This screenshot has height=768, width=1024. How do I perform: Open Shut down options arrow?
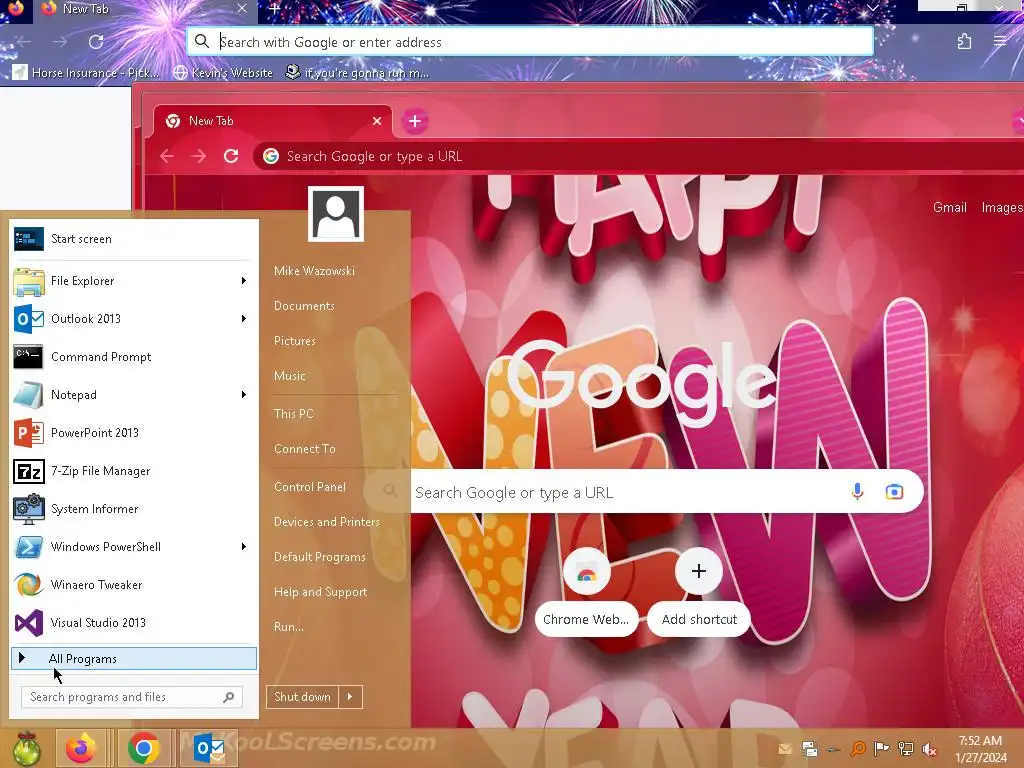coord(350,697)
